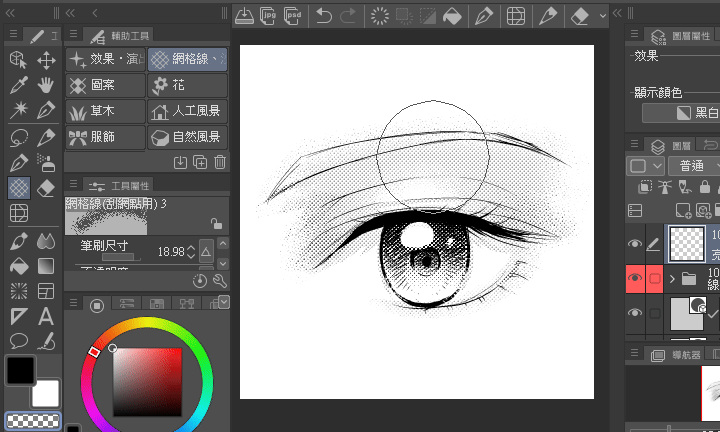Select the Lasso selection tool
Image resolution: width=720 pixels, height=432 pixels.
click(18, 137)
